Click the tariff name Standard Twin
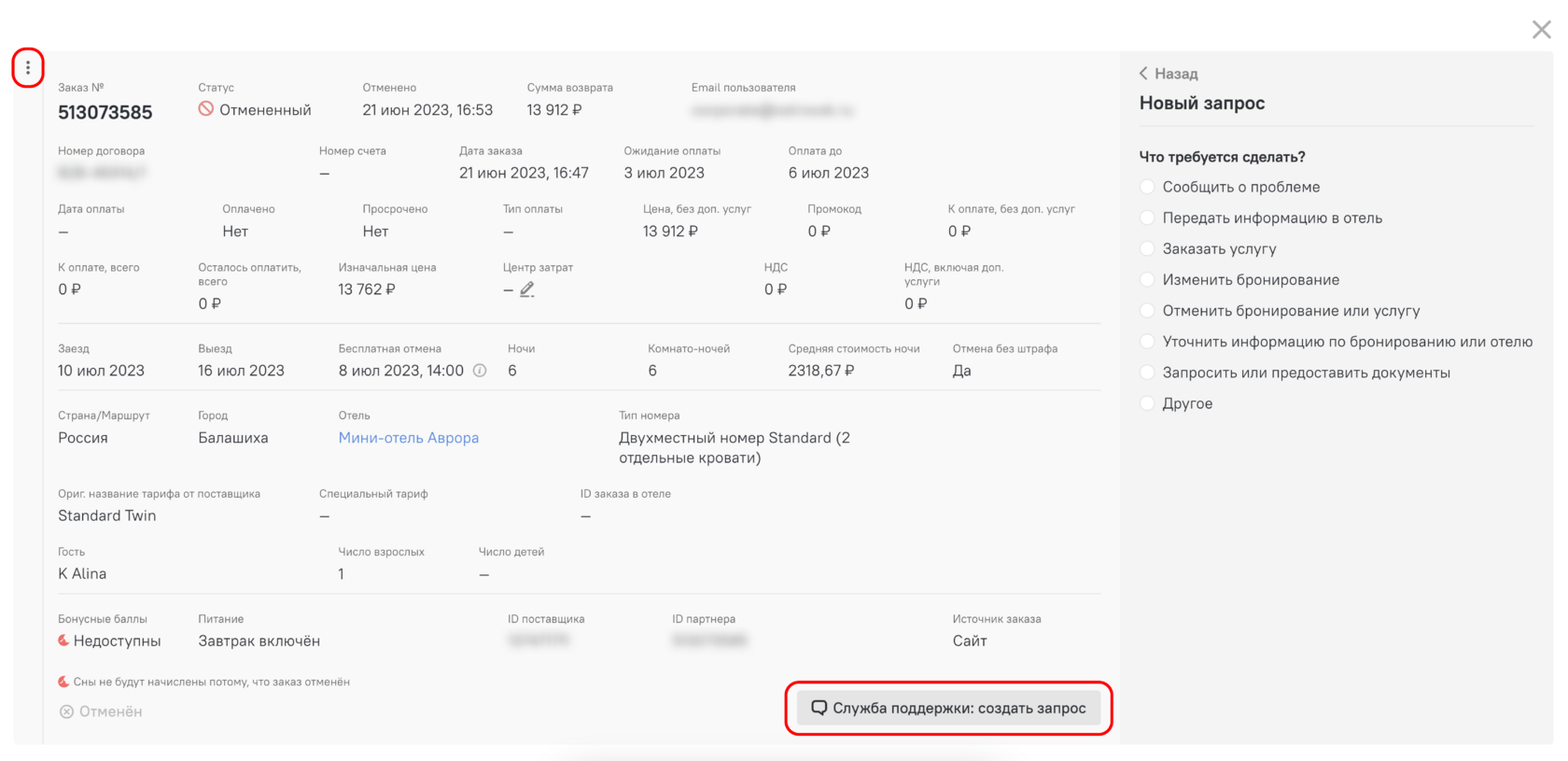Image resolution: width=1568 pixels, height=761 pixels. coord(107,515)
